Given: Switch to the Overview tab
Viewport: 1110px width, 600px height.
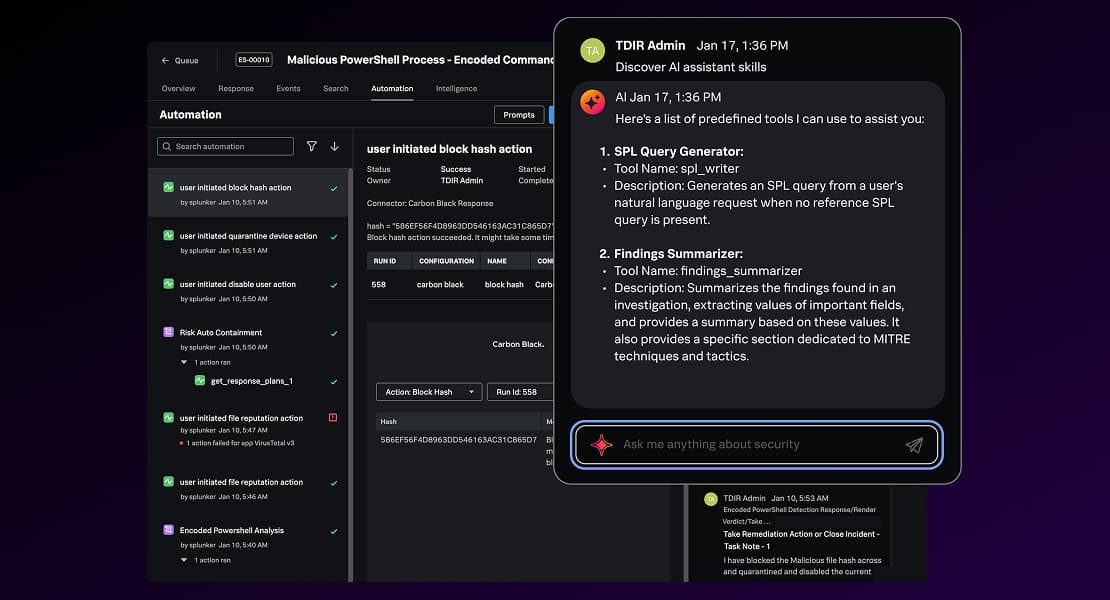Looking at the screenshot, I should tap(179, 89).
